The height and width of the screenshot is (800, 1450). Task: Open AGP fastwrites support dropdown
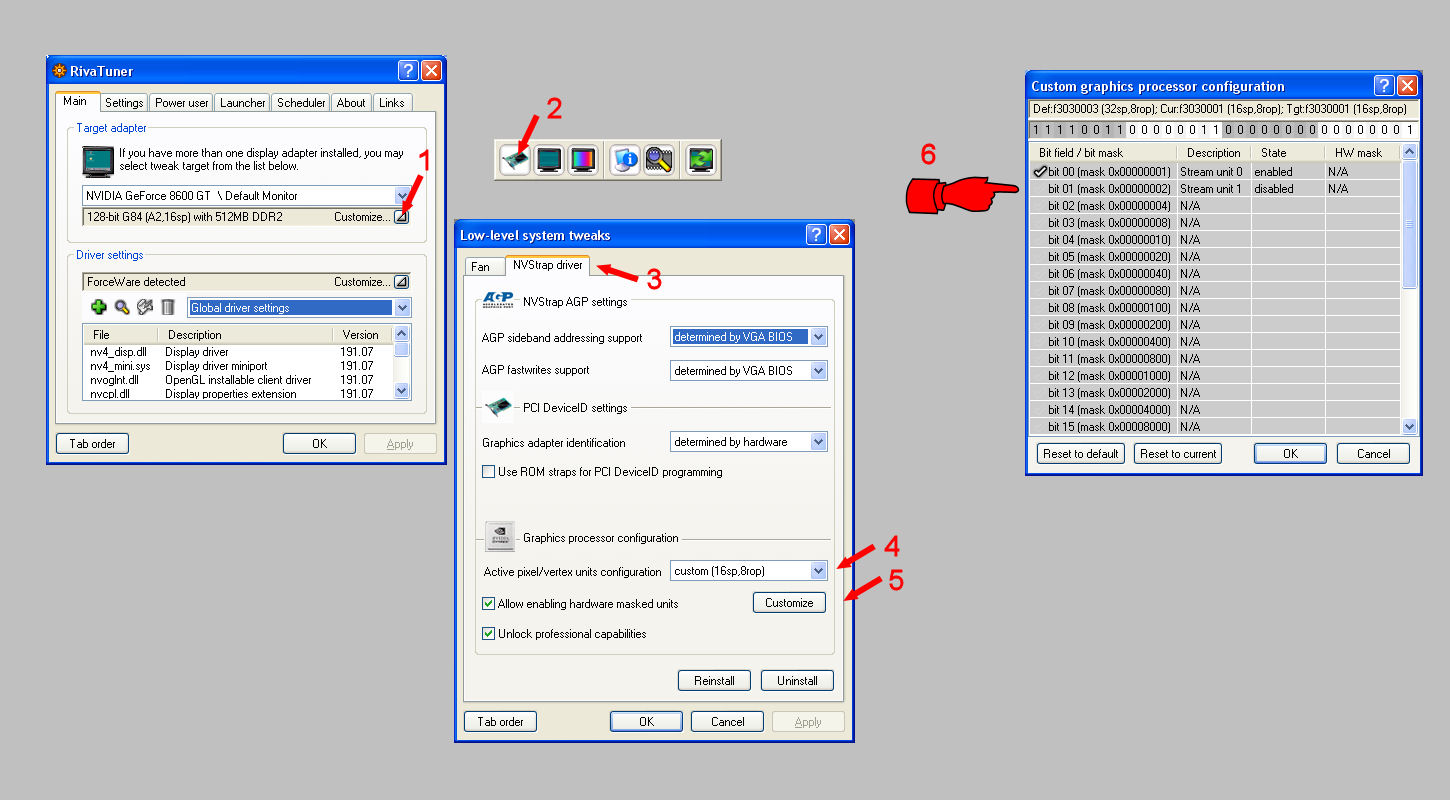click(x=819, y=371)
